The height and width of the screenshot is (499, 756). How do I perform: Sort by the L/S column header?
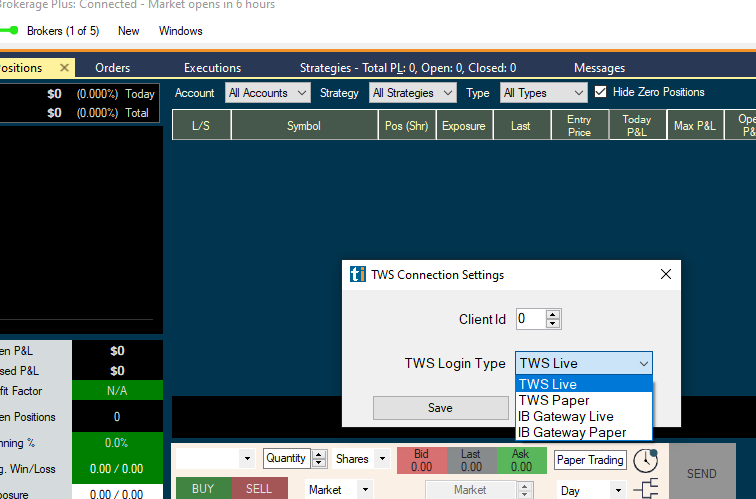pyautogui.click(x=201, y=125)
